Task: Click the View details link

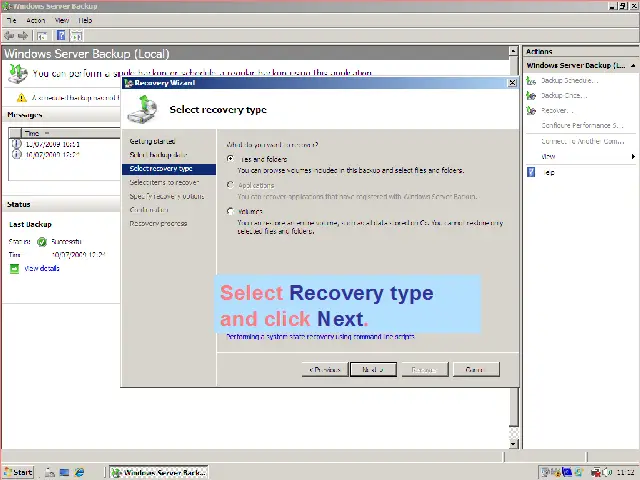Action: [42, 269]
